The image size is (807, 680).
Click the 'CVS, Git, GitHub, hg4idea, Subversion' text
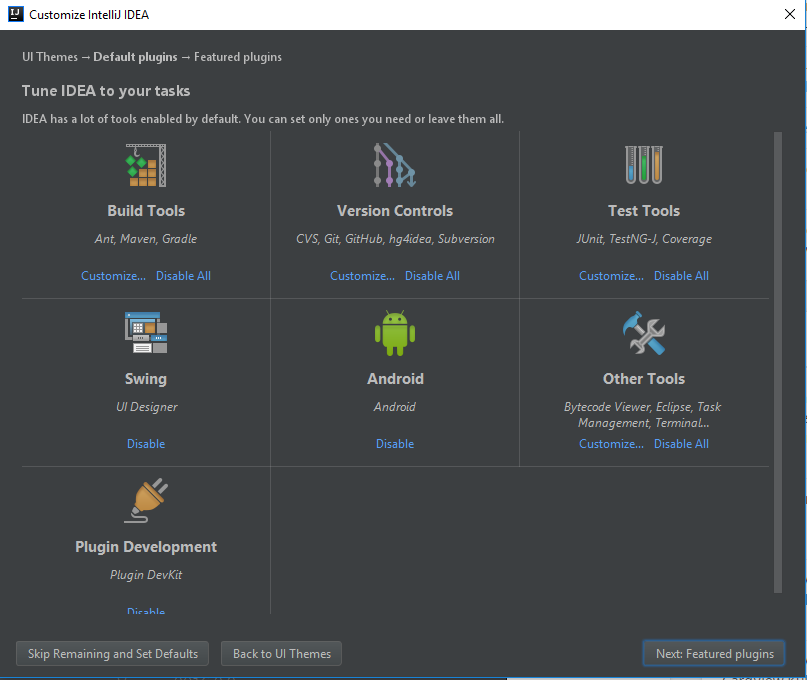coord(395,239)
